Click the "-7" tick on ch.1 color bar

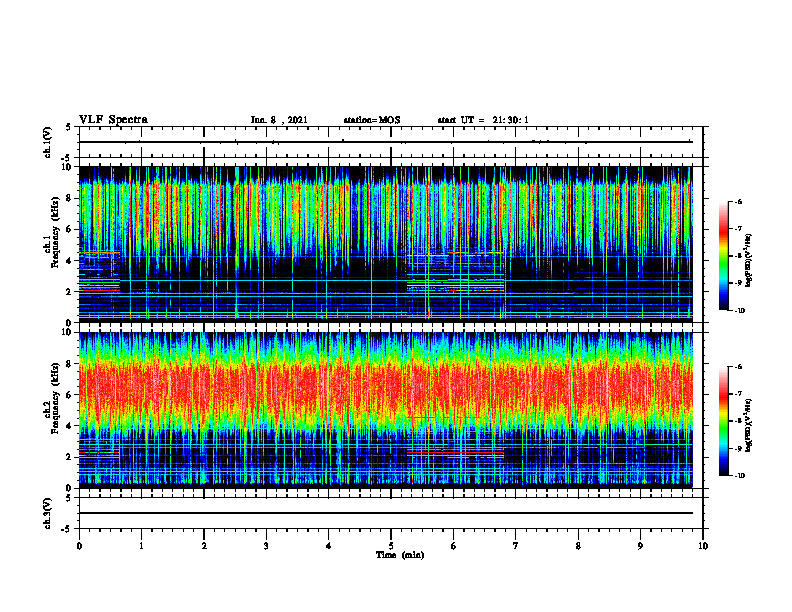[x=737, y=229]
